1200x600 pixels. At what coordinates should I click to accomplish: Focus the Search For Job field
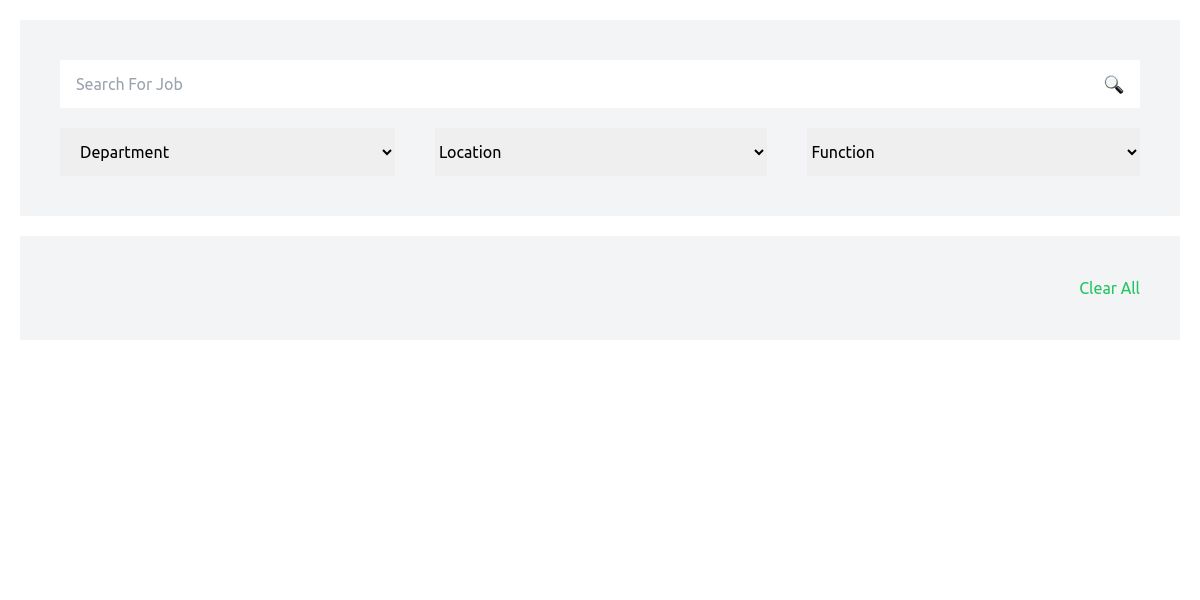[x=580, y=84]
